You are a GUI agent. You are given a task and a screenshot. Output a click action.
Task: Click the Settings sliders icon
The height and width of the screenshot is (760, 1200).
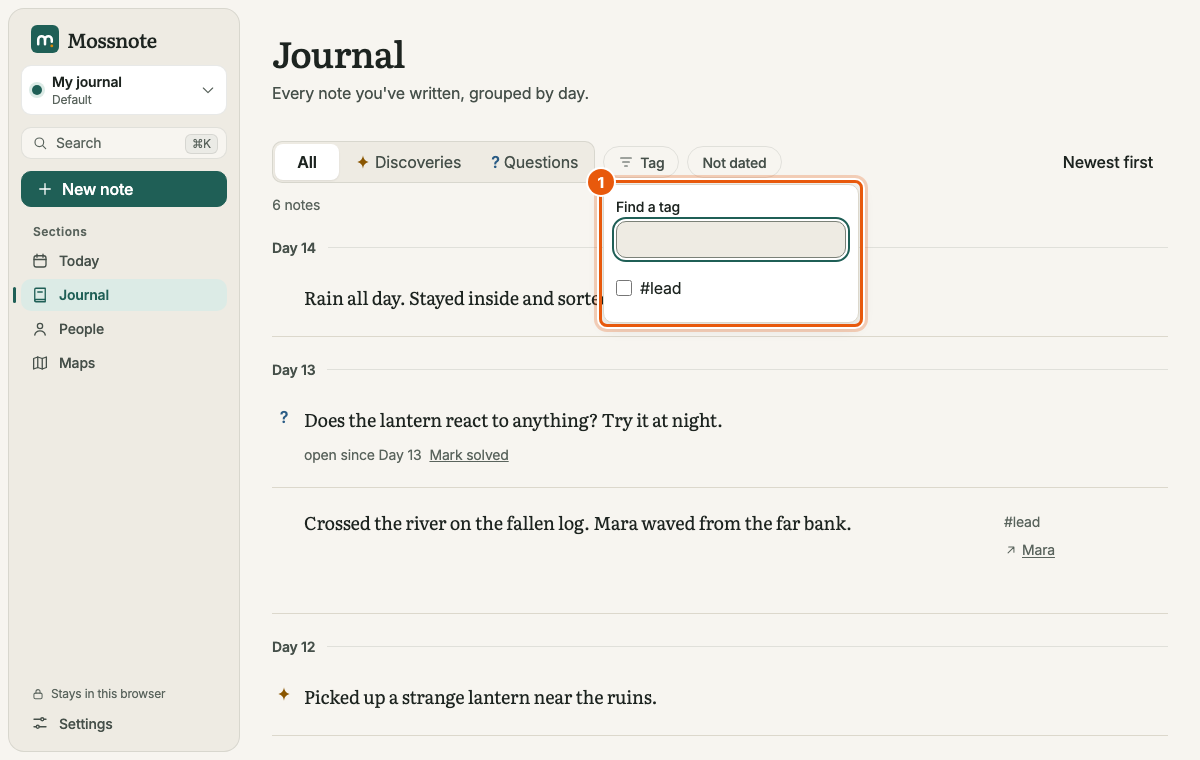click(40, 724)
